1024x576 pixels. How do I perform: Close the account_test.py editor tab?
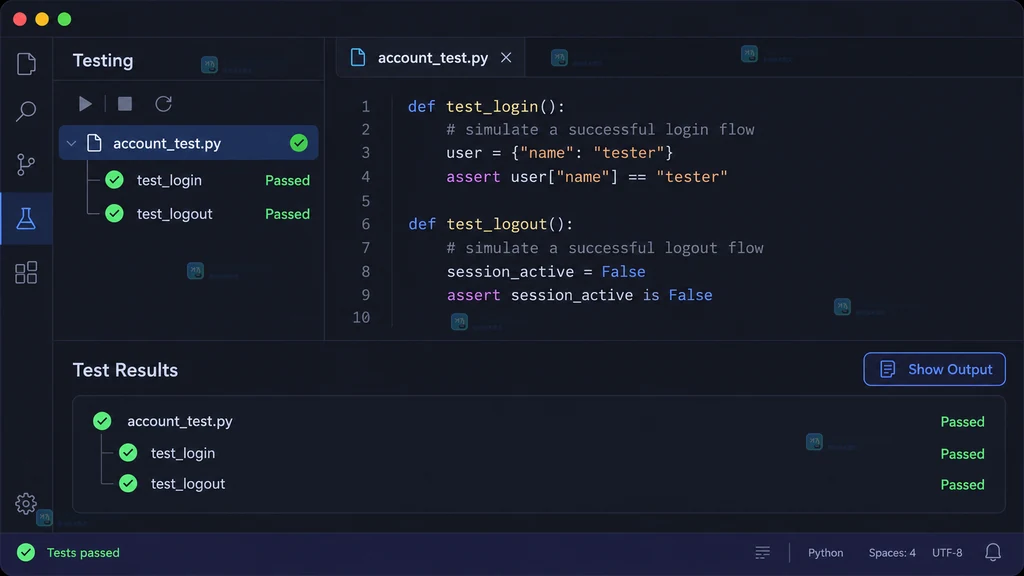click(506, 57)
